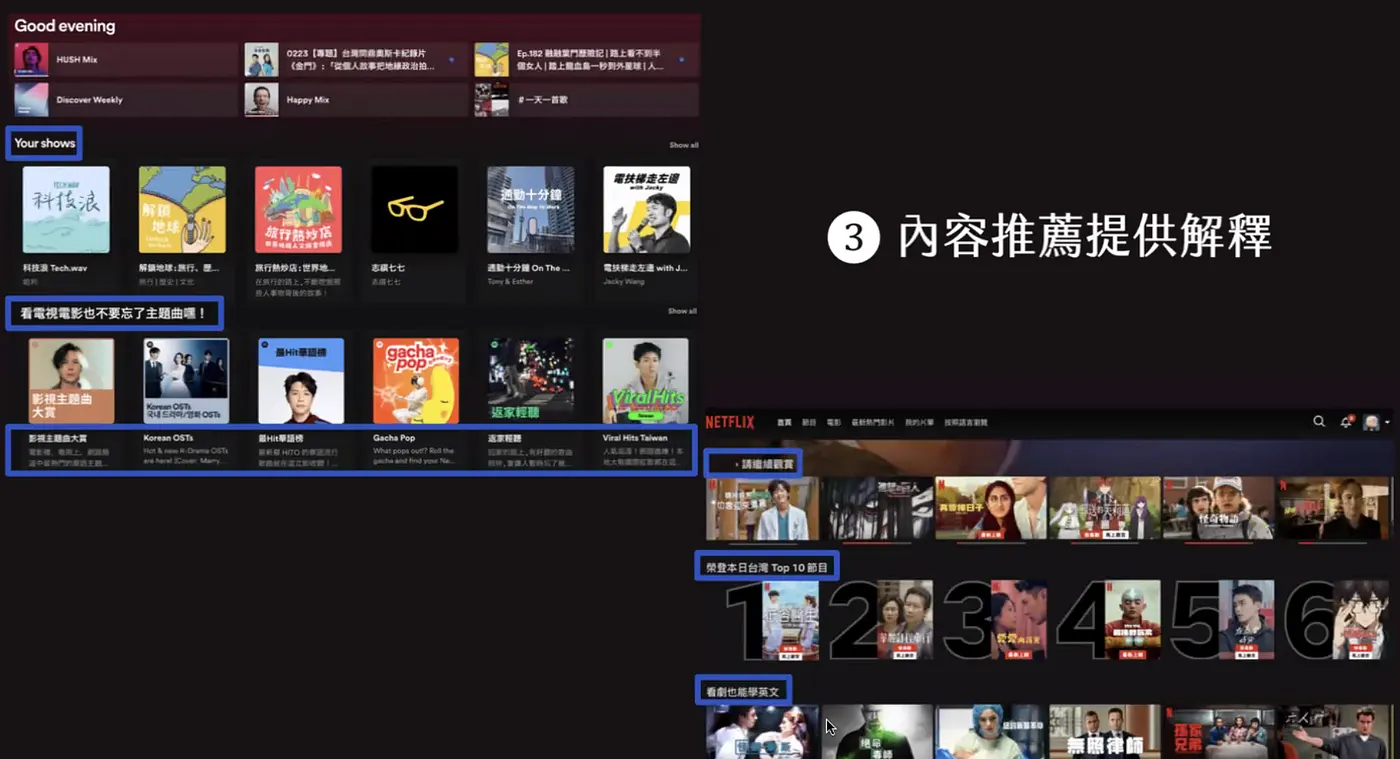Open #一天一首歌 playlist shortcut
Image resolution: width=1400 pixels, height=759 pixels.
tap(586, 100)
